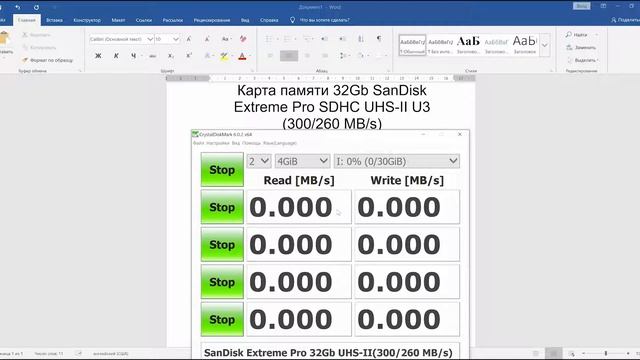Click the Copy (Копировать) command
Image resolution: width=640 pixels, height=360 pixels.
[40, 47]
